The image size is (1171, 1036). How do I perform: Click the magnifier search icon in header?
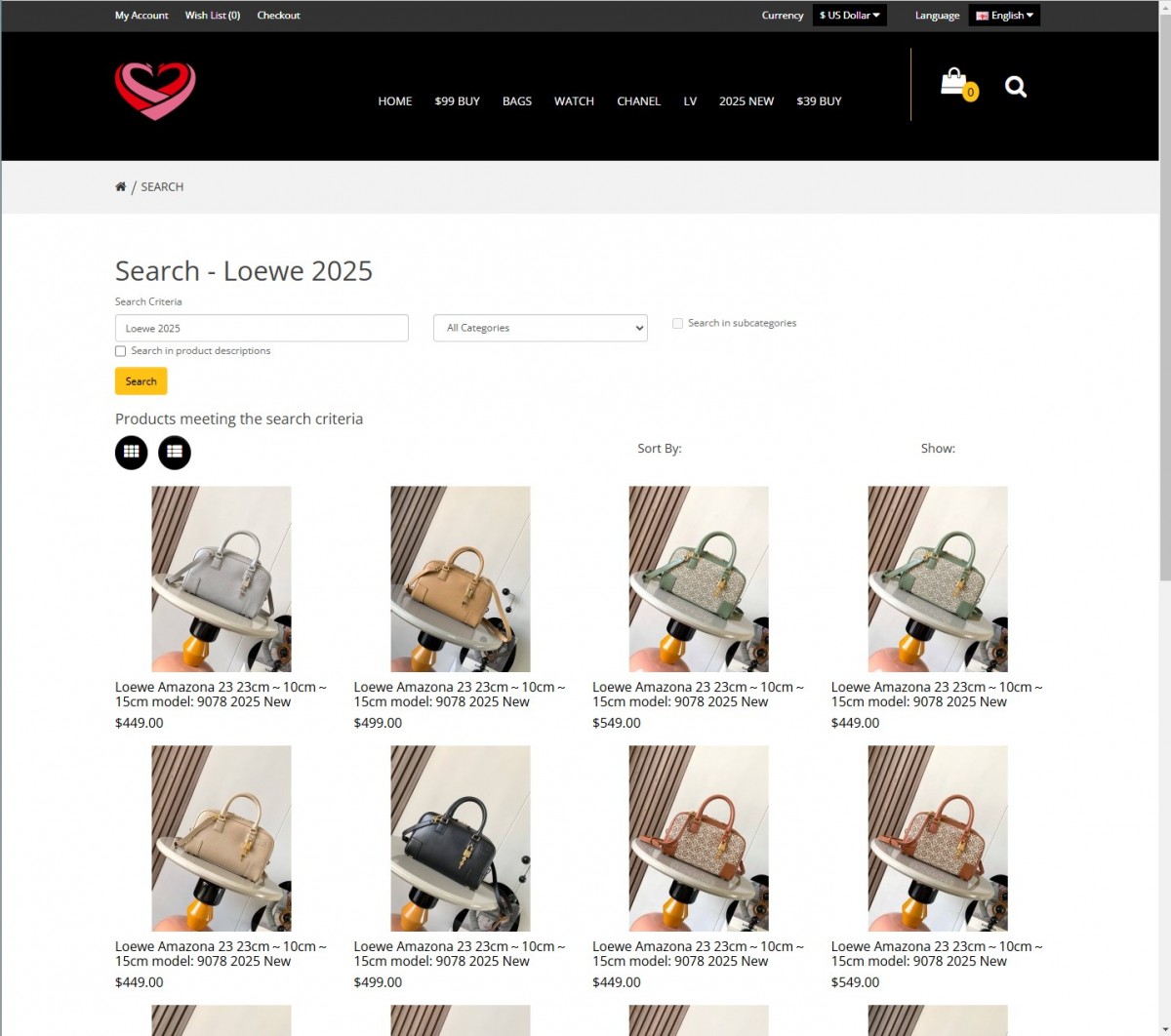1016,87
